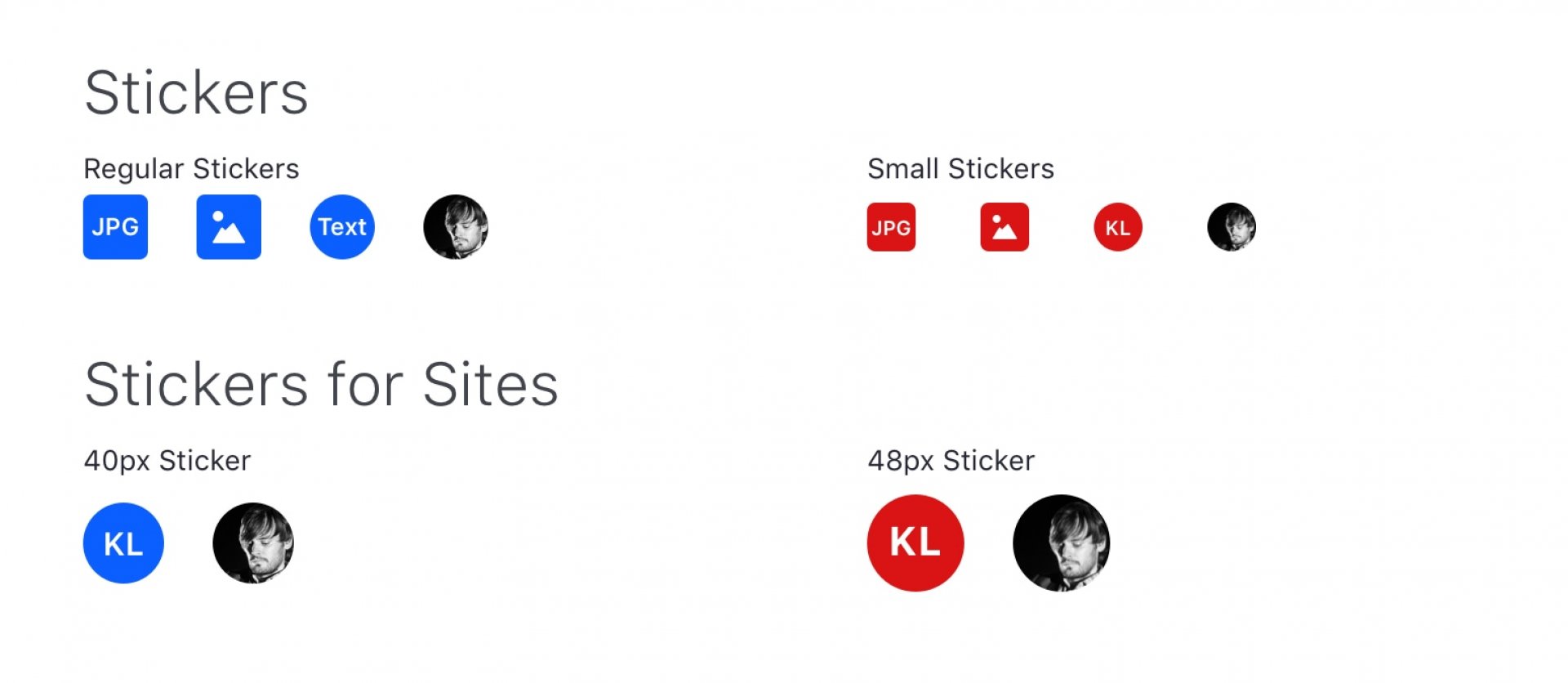Click the blue JPG regular sticker
The width and height of the screenshot is (1568, 683).
(115, 227)
